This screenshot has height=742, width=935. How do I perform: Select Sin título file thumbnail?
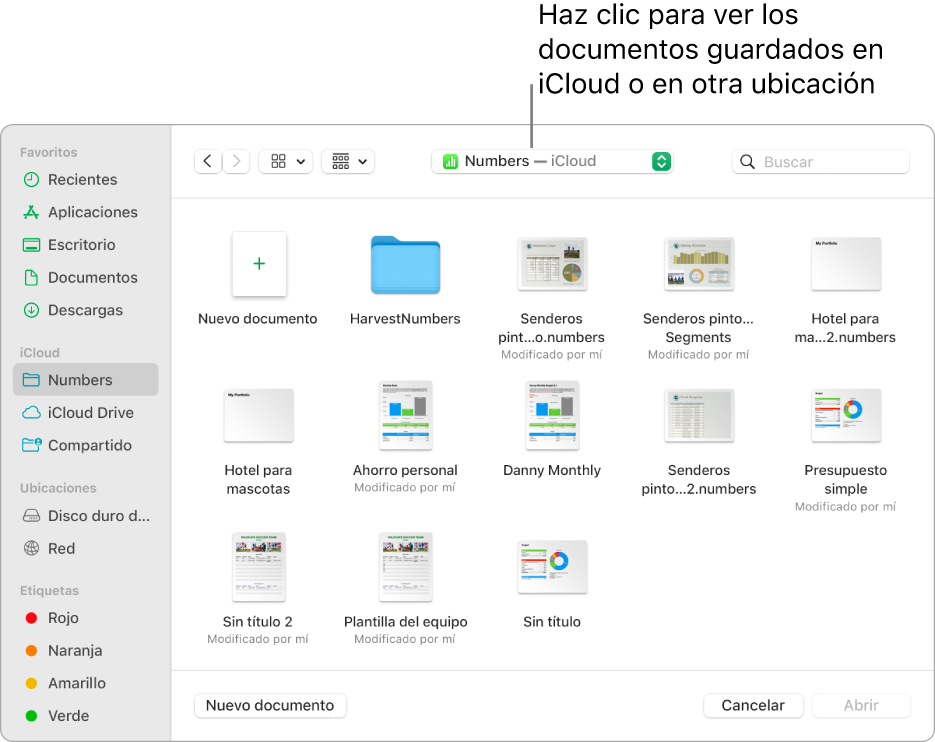[x=552, y=567]
